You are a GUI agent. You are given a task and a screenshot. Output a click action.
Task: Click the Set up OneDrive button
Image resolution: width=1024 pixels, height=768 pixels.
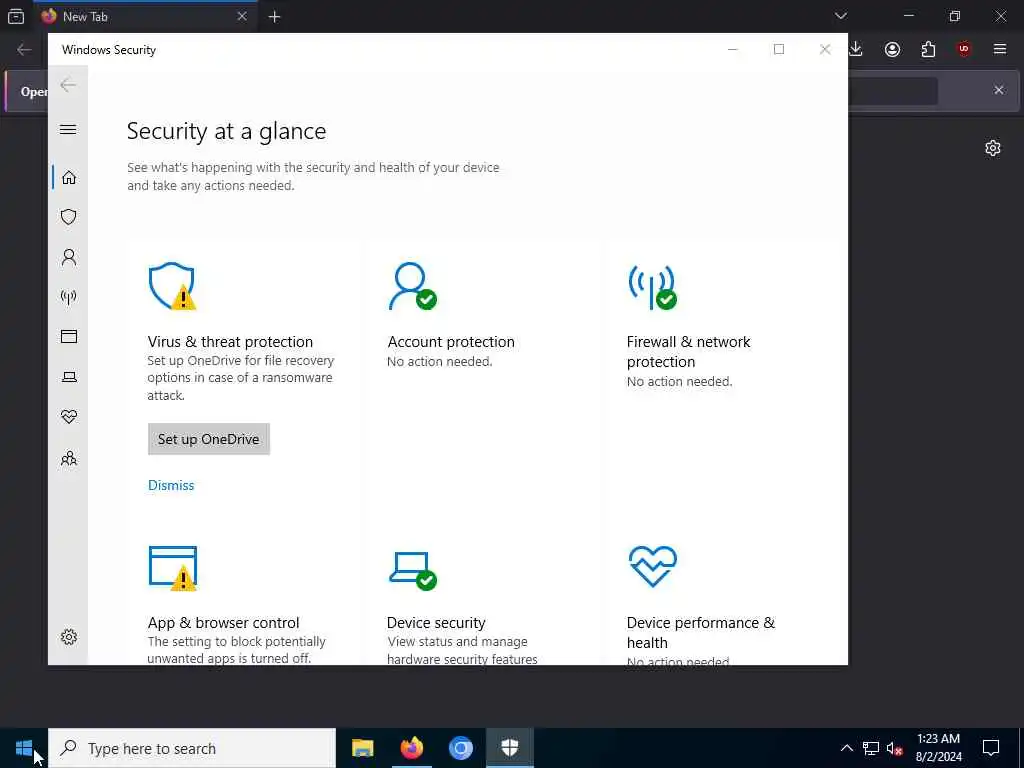coord(208,439)
